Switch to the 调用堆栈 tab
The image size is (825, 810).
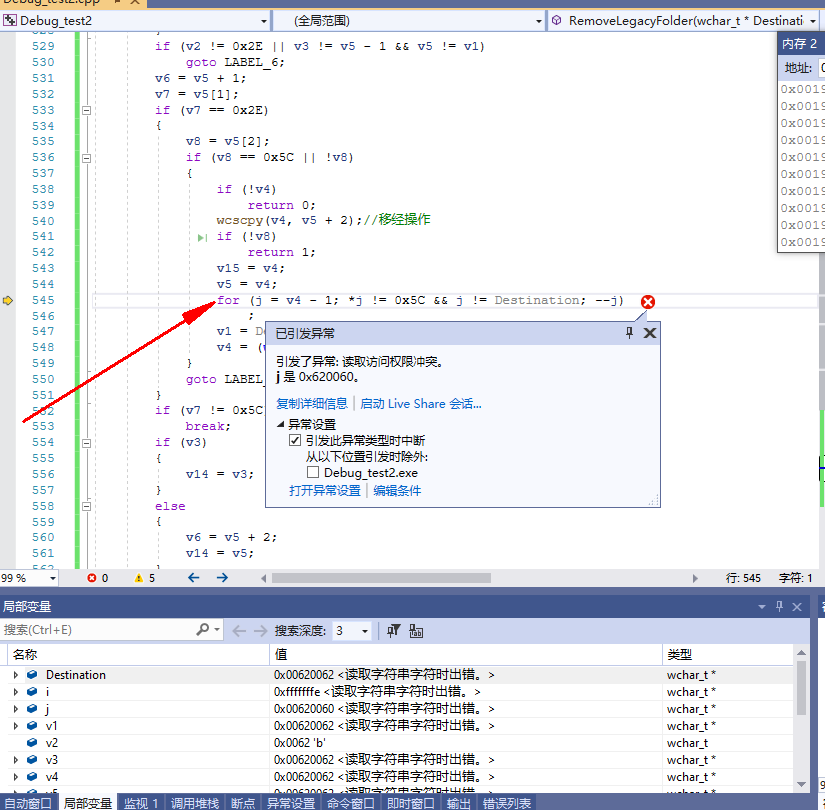(x=195, y=803)
